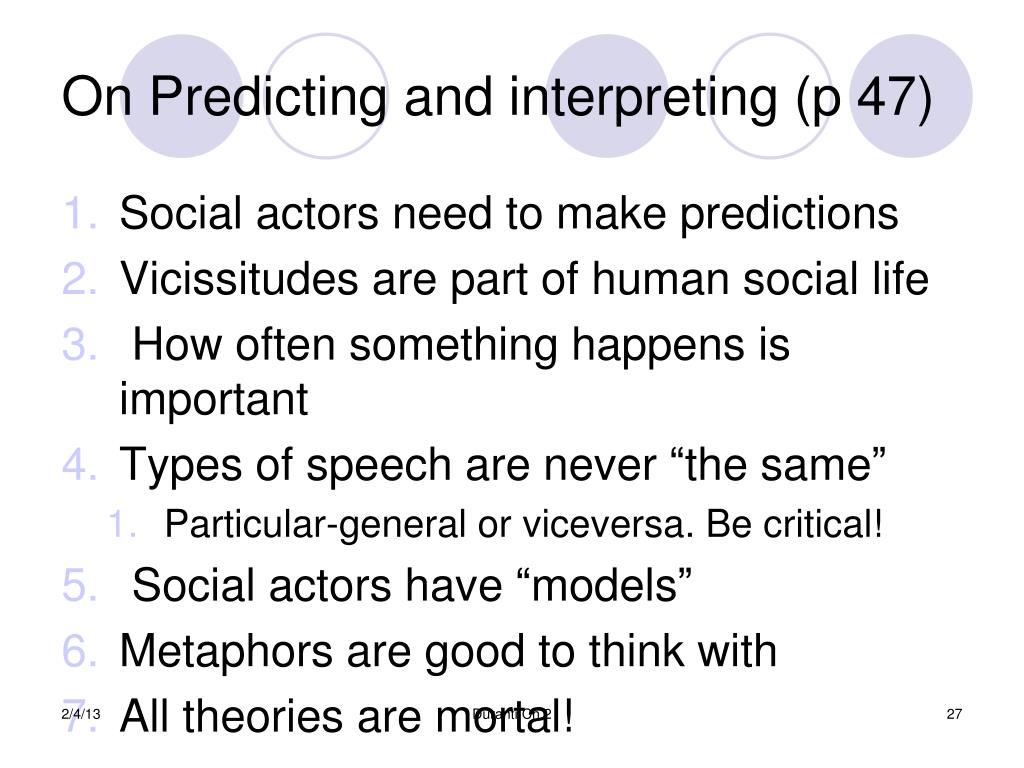This screenshot has width=1024, height=768.
Task: Click 'Social actors need to make predictions'
Action: pyautogui.click(x=509, y=214)
